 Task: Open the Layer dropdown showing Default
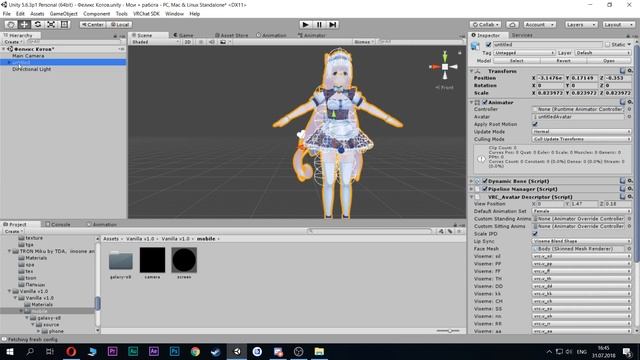[603, 53]
